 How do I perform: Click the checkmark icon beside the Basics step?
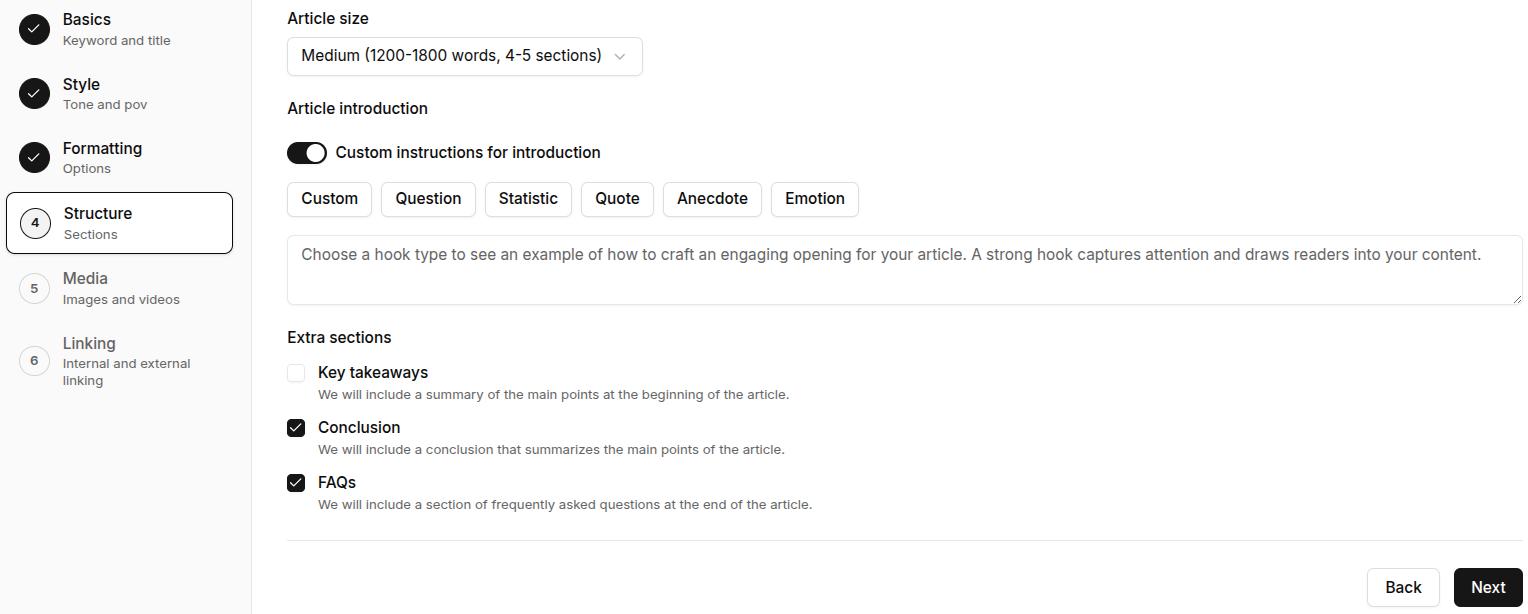(x=34, y=29)
